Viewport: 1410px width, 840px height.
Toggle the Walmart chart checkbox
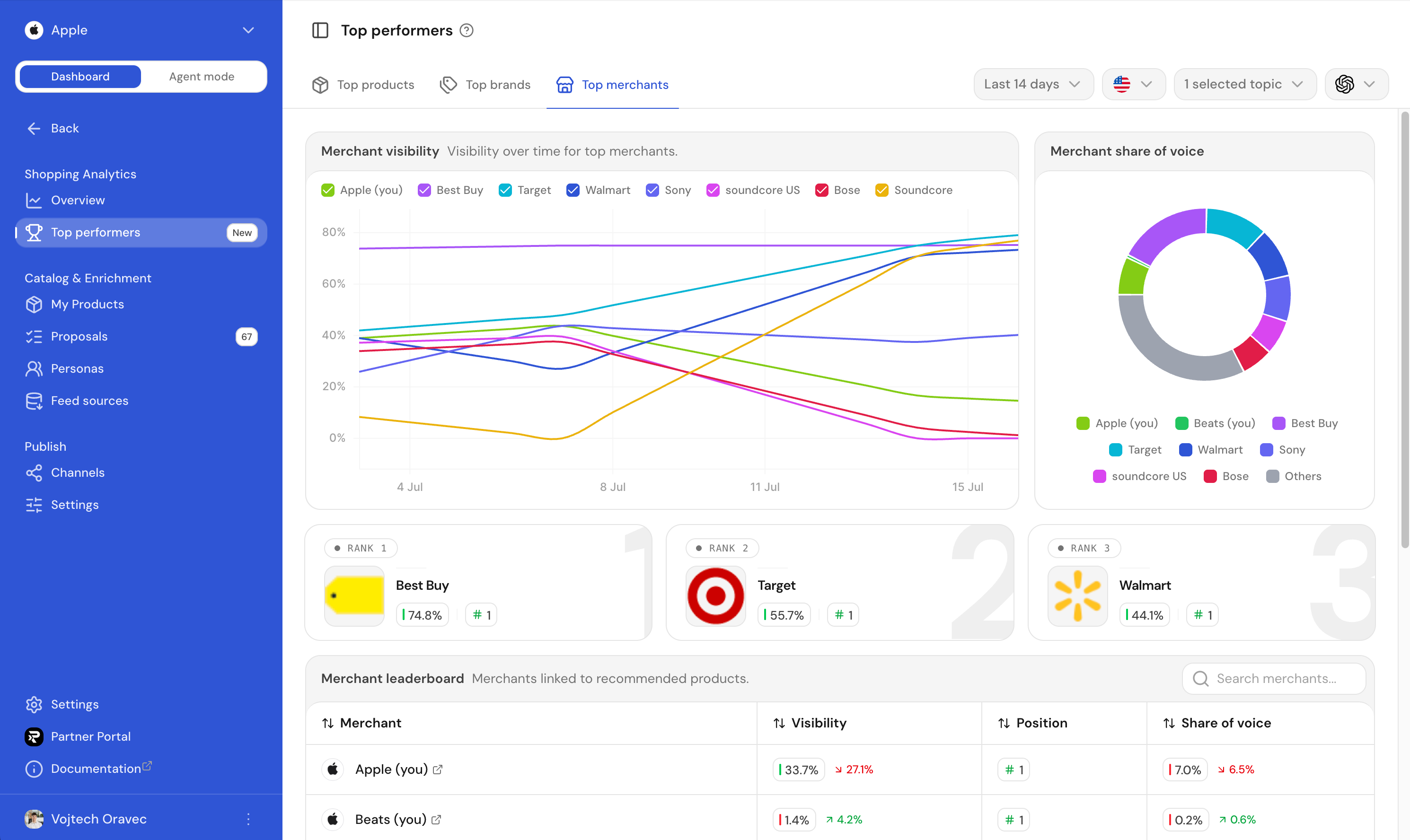click(x=573, y=190)
